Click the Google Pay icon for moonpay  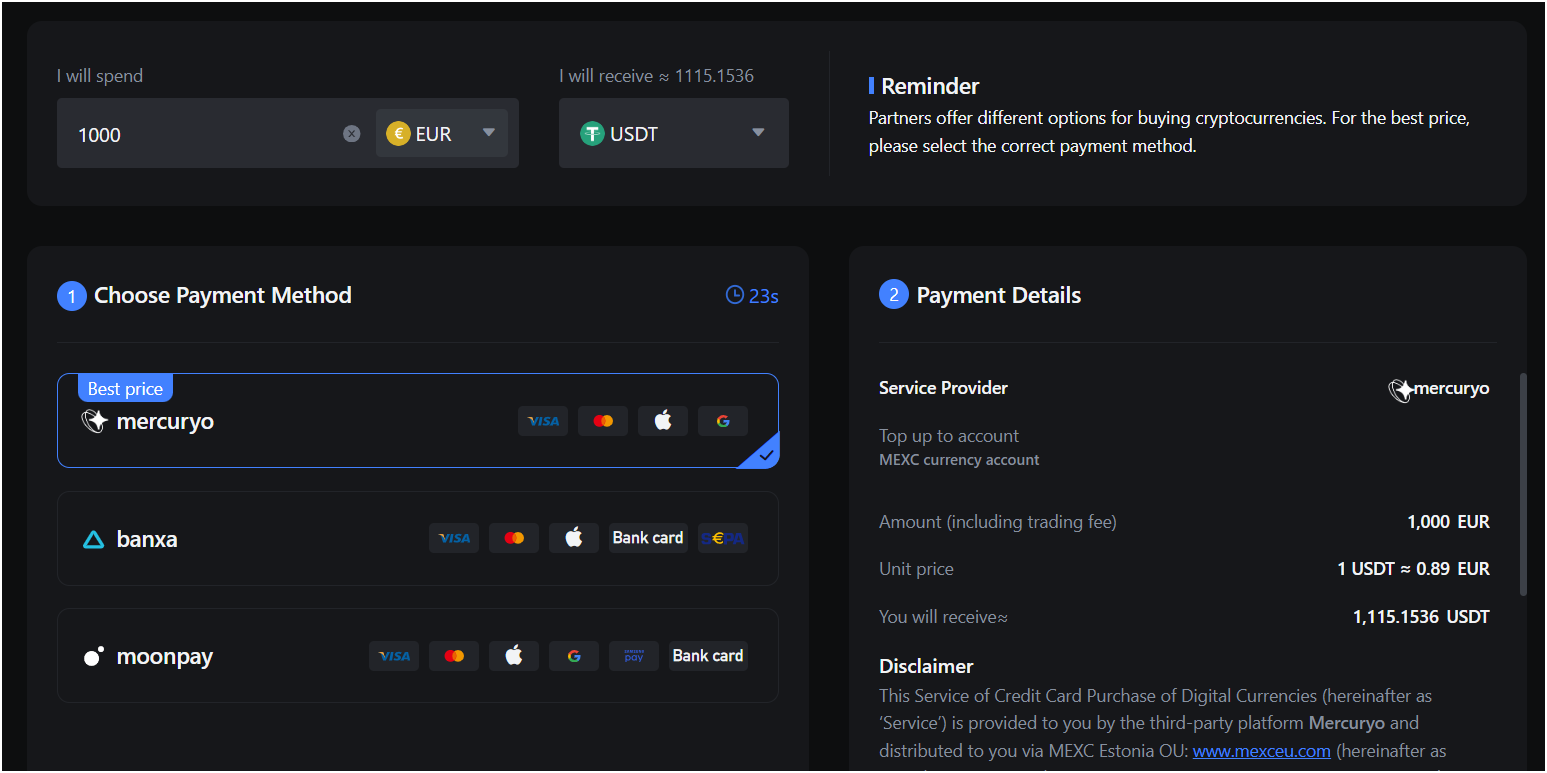574,656
